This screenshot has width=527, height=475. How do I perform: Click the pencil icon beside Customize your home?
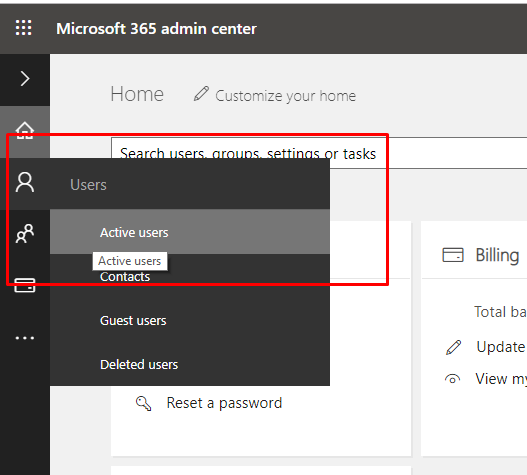tap(201, 94)
